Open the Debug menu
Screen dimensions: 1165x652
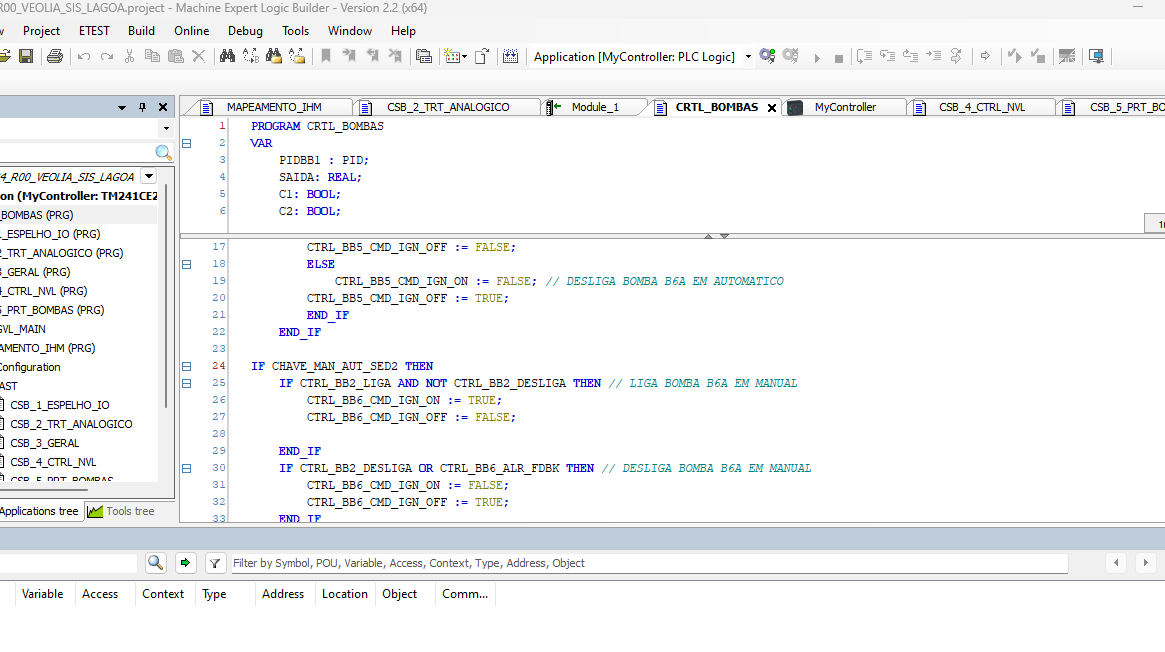pyautogui.click(x=245, y=31)
